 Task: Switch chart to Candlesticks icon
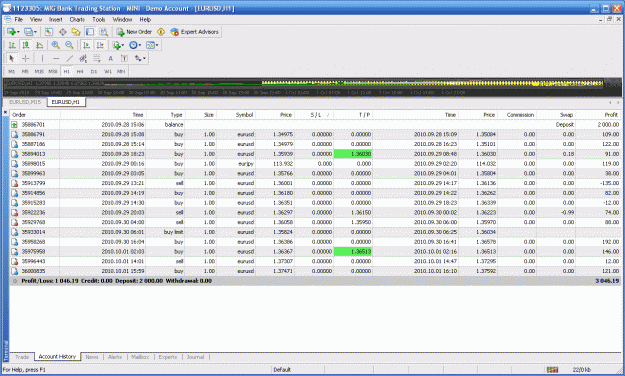coord(26,45)
